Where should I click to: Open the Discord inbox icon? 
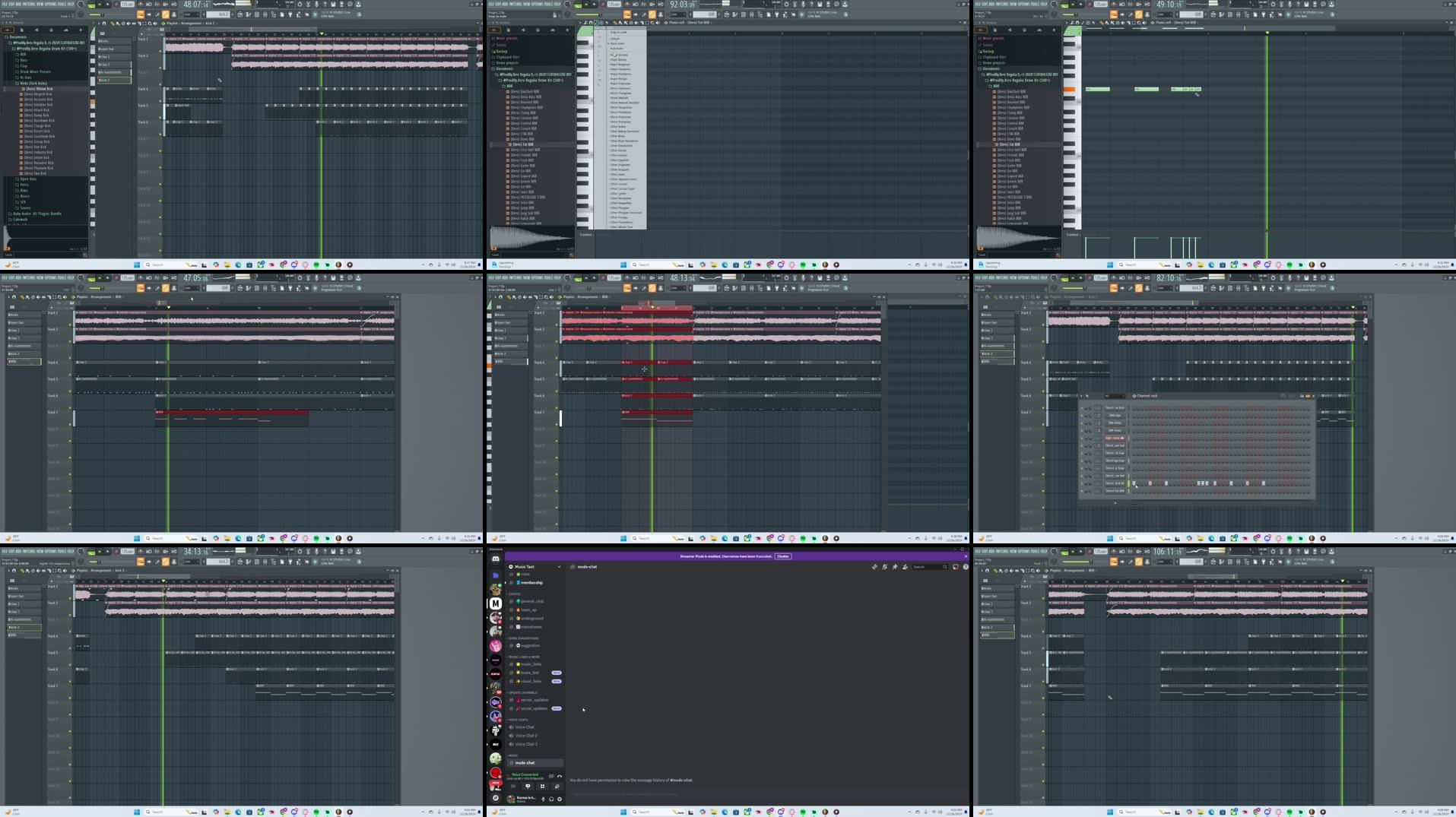click(x=956, y=566)
